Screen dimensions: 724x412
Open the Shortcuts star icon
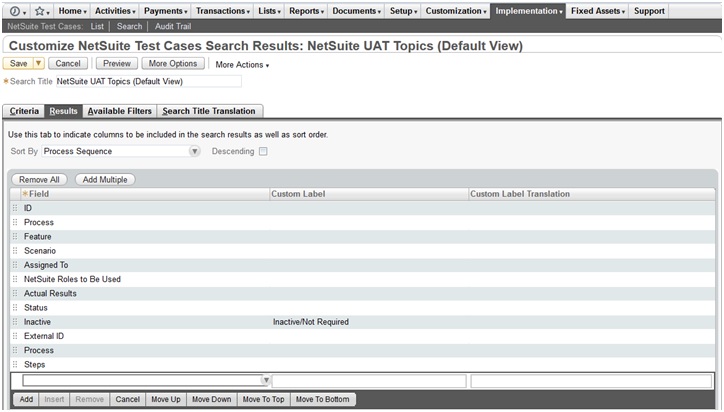tap(40, 11)
